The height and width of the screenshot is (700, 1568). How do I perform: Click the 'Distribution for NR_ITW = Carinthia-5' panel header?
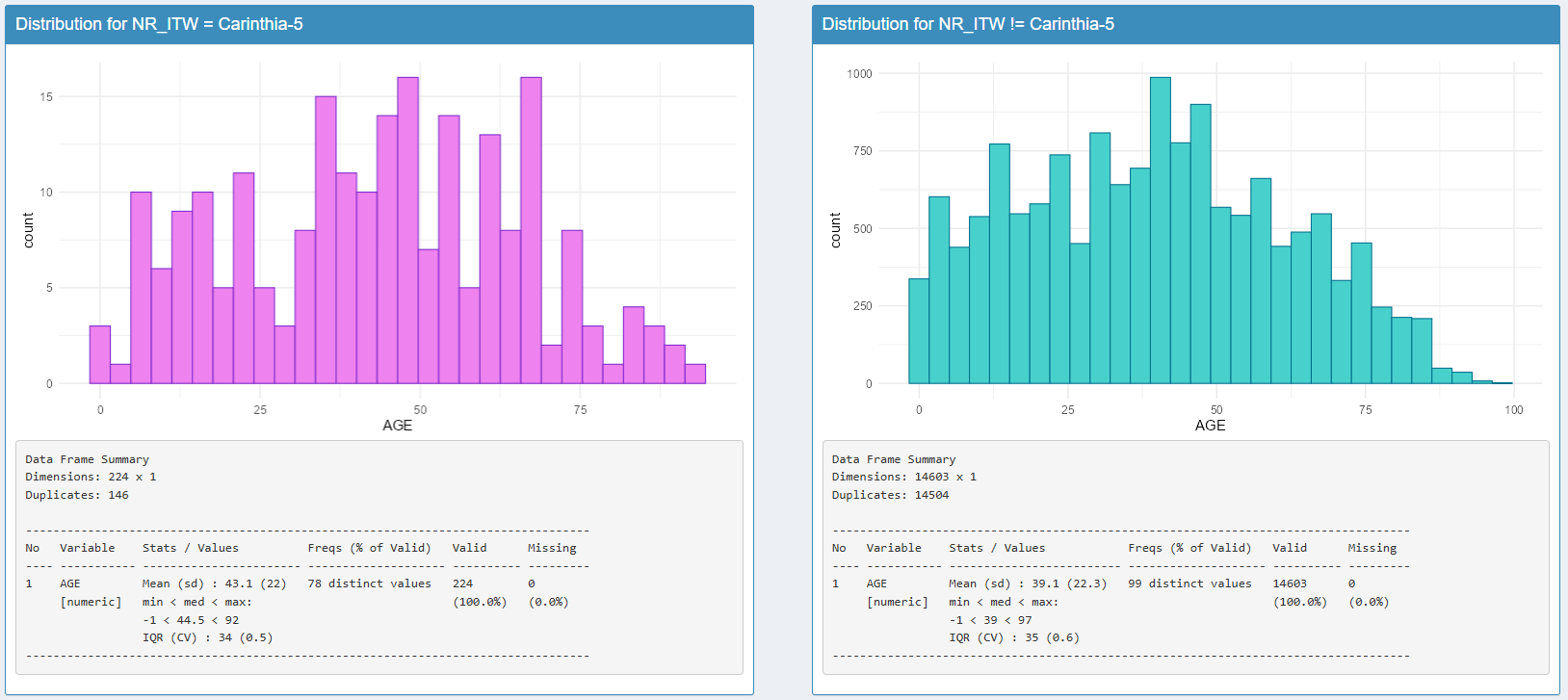coord(159,24)
